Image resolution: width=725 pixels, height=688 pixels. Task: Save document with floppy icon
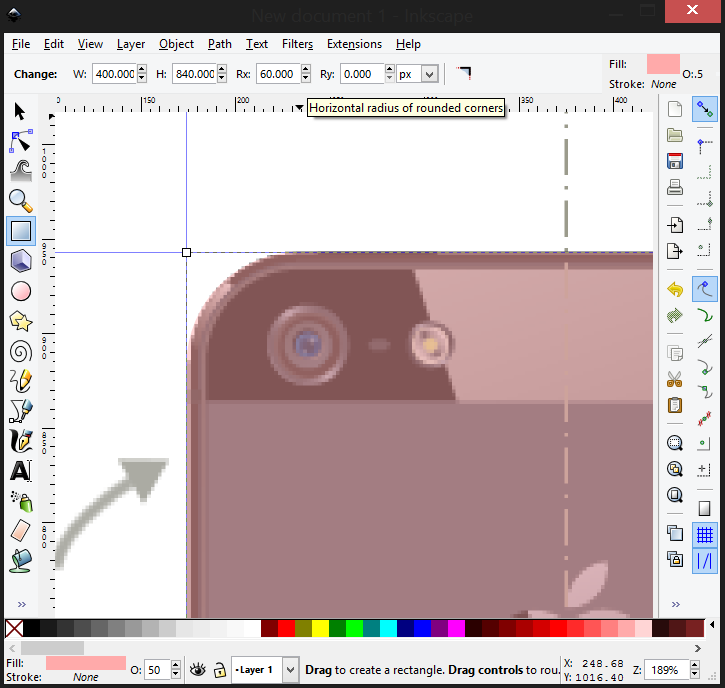[x=675, y=161]
